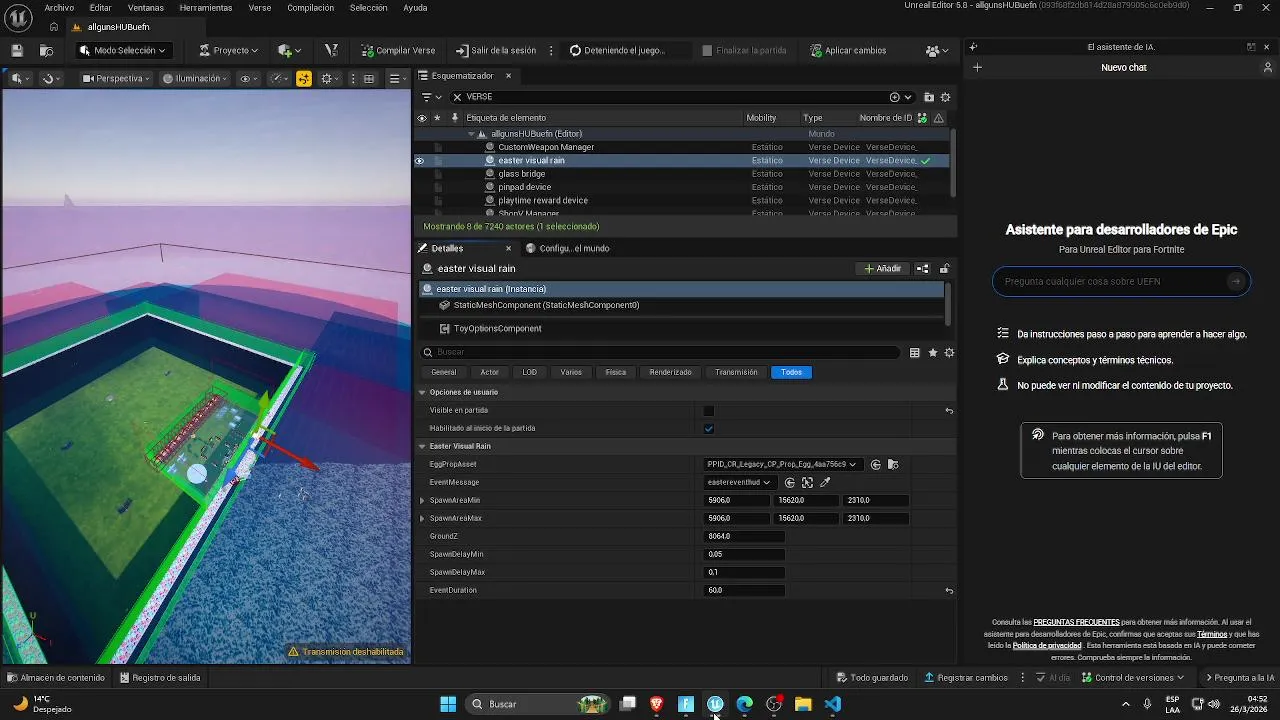The width and height of the screenshot is (1280, 720).
Task: Select CustomWeapon Manager in outliner
Action: point(546,147)
